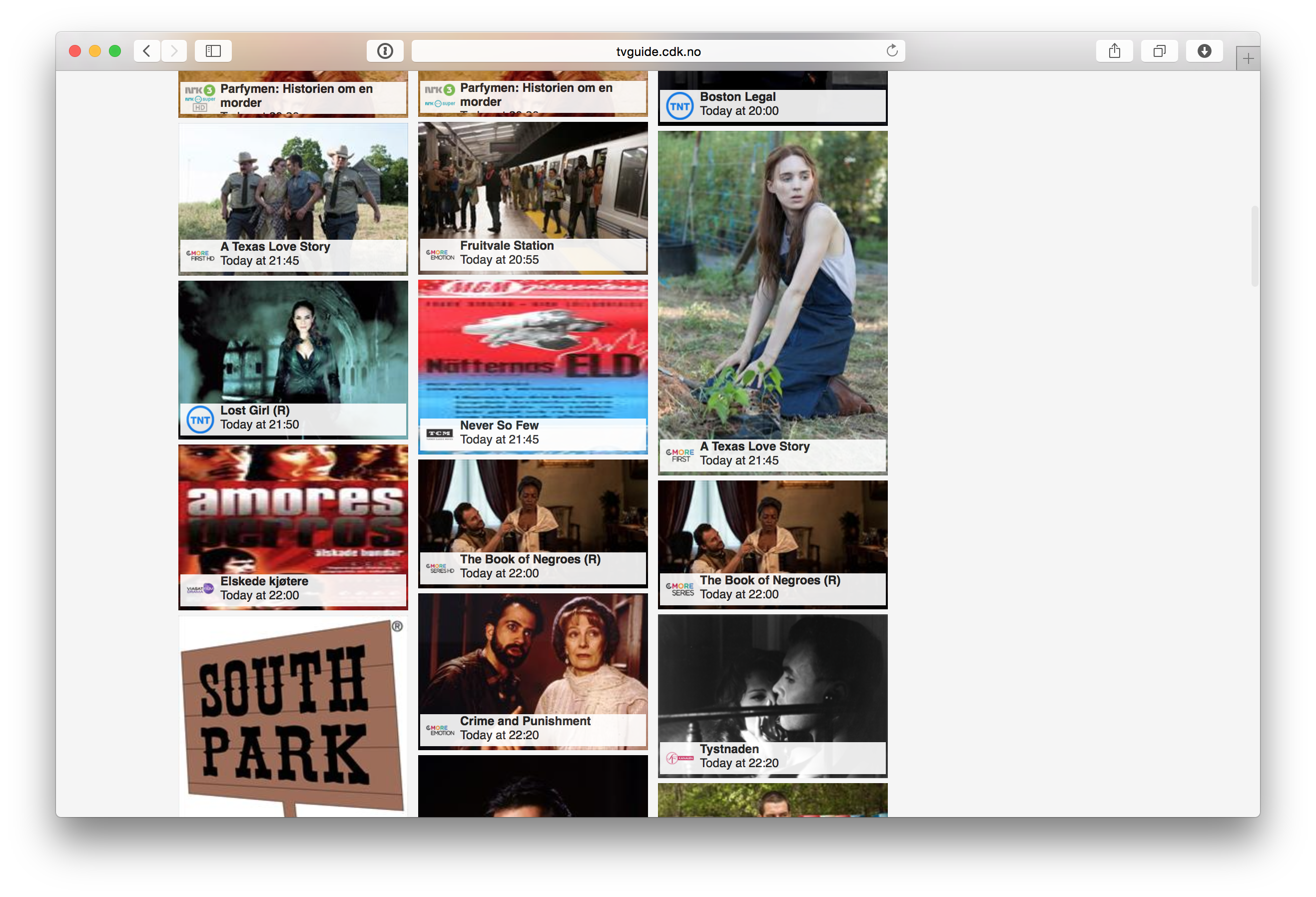Open the Share sheet icon
Viewport: 1316px width, 897px height.
[x=1114, y=51]
